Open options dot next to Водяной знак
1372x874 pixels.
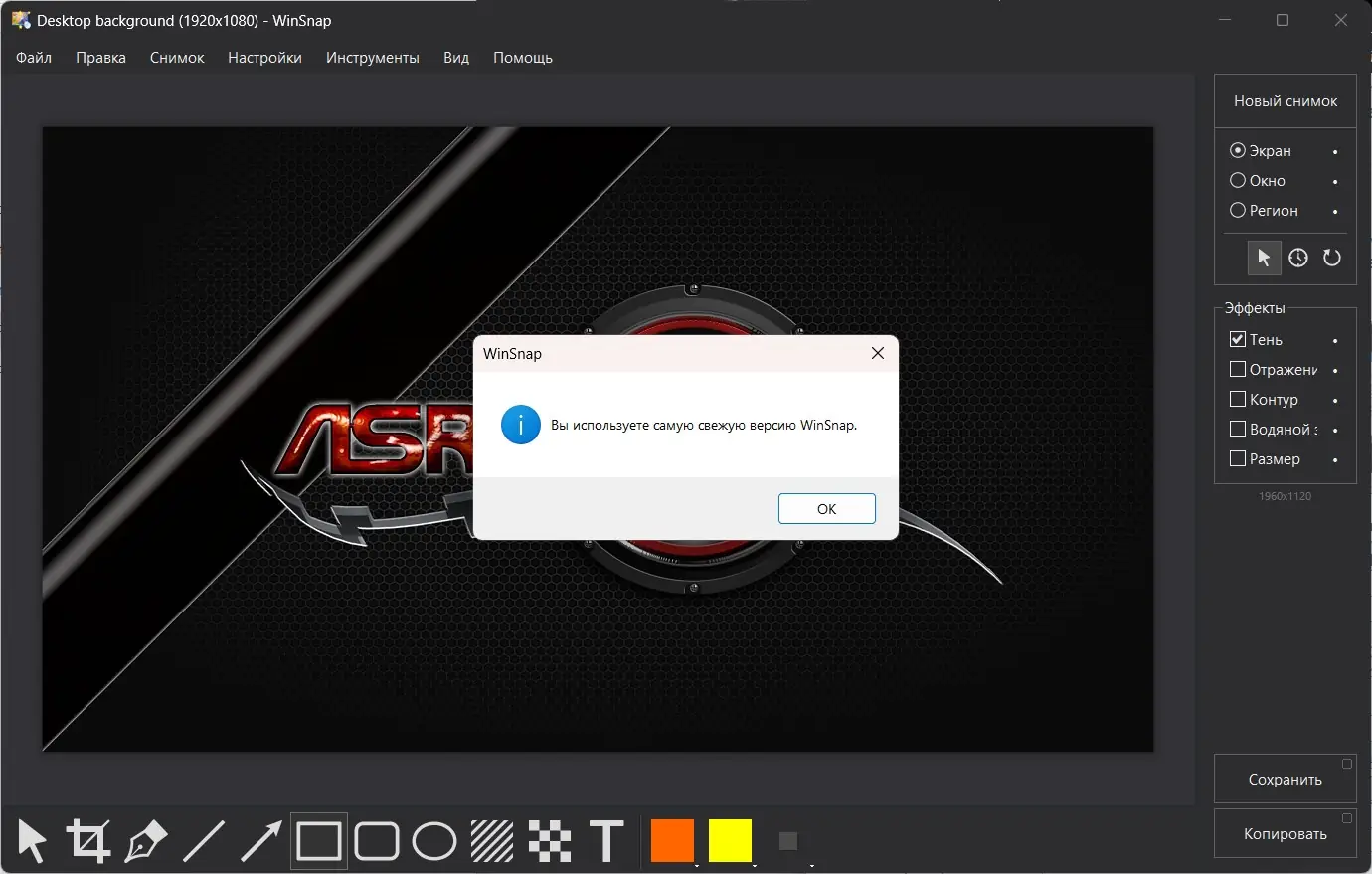1335,431
